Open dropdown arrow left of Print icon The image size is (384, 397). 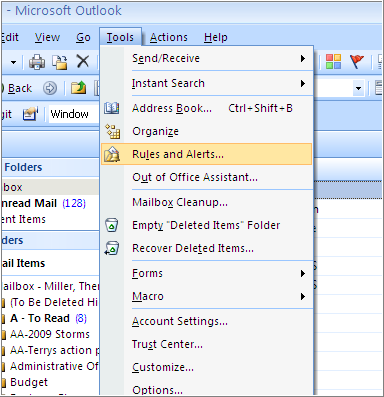click(x=13, y=62)
